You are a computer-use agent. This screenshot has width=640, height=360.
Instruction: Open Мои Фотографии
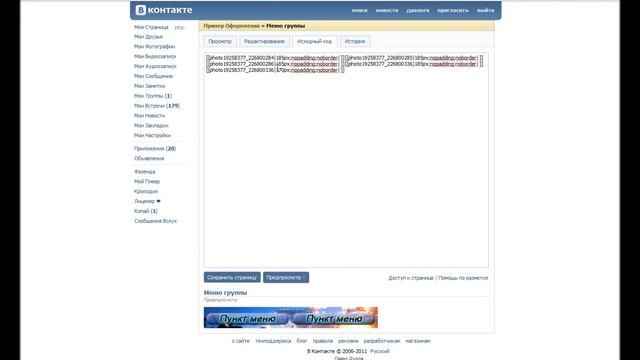[x=154, y=47]
